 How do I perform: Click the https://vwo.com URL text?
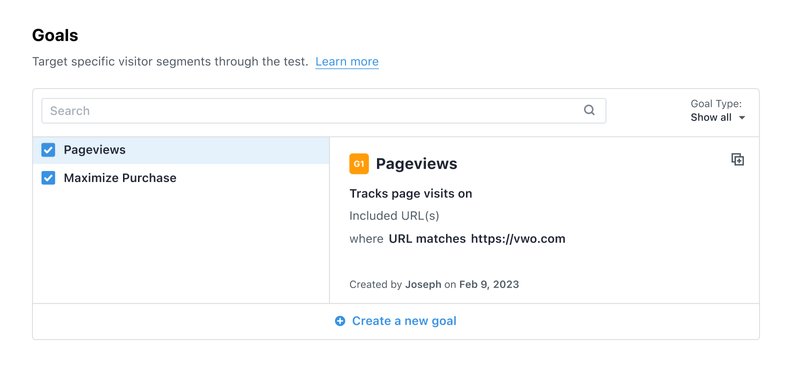(518, 239)
